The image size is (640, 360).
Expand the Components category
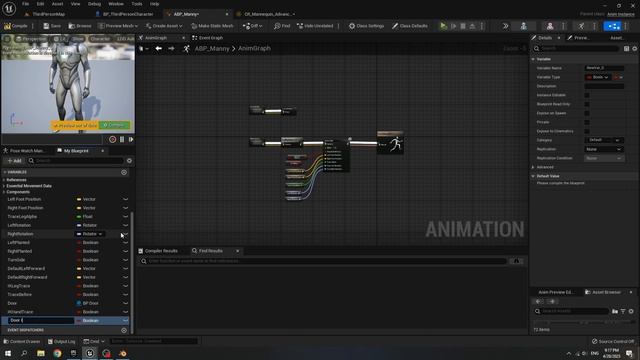coord(4,192)
